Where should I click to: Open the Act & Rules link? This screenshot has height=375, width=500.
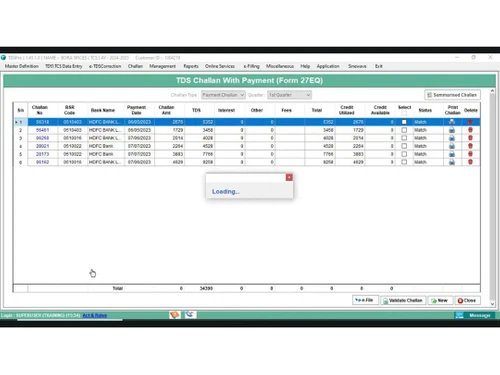click(95, 315)
